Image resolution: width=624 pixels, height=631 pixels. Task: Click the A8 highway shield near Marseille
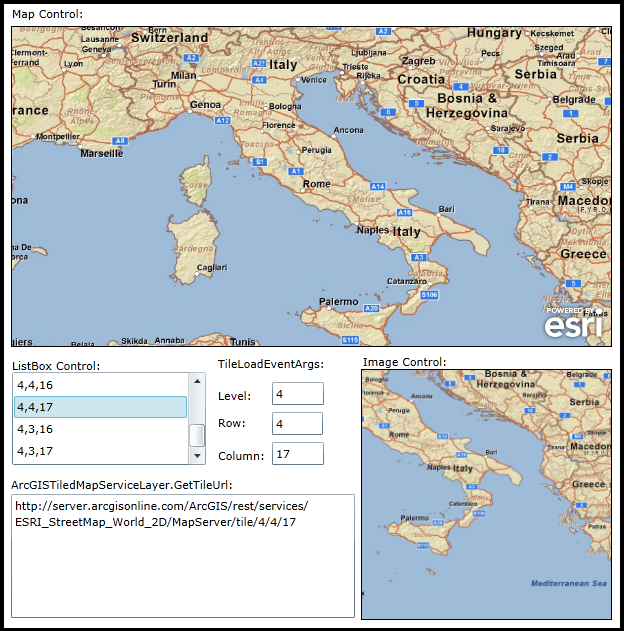(x=120, y=141)
